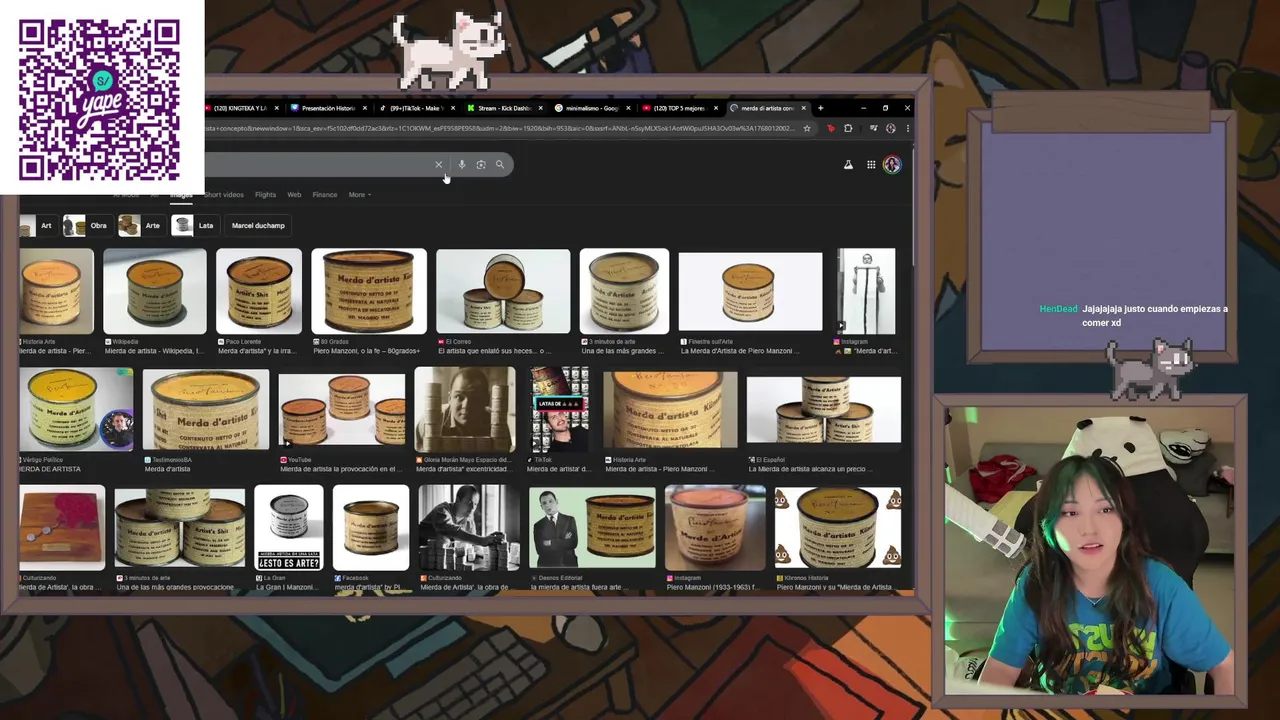Open the Wikipedia 'Mierda de artista' image

(155, 291)
